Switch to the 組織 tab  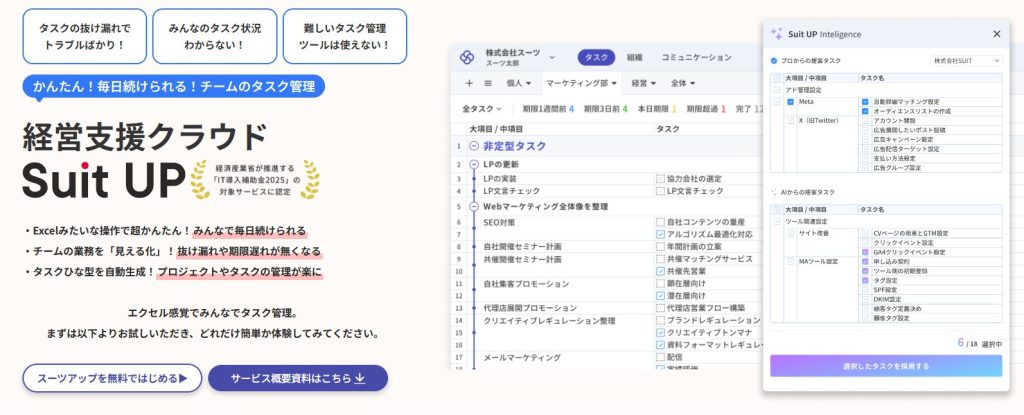pyautogui.click(x=635, y=58)
